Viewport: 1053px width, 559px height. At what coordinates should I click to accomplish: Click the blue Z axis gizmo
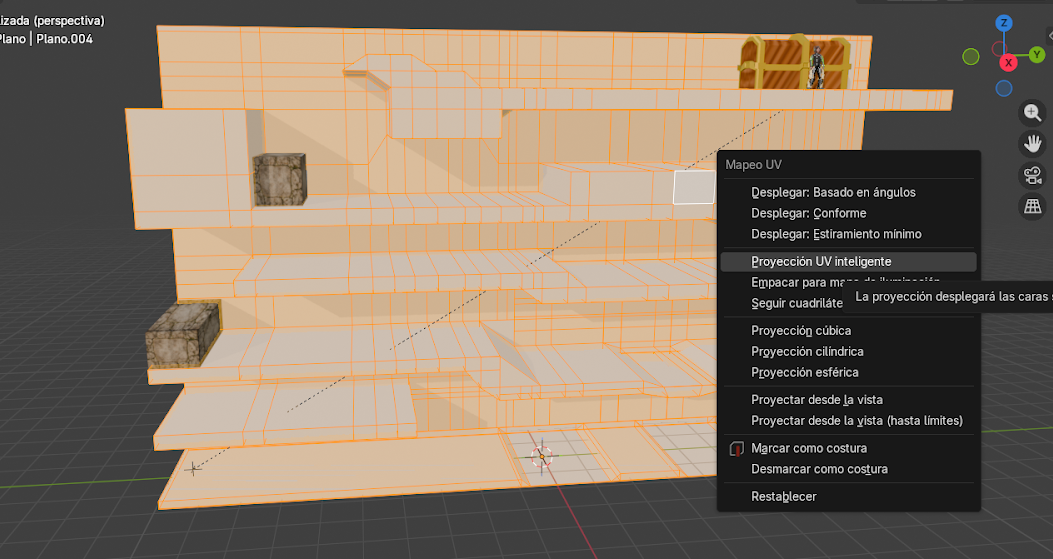(1004, 22)
